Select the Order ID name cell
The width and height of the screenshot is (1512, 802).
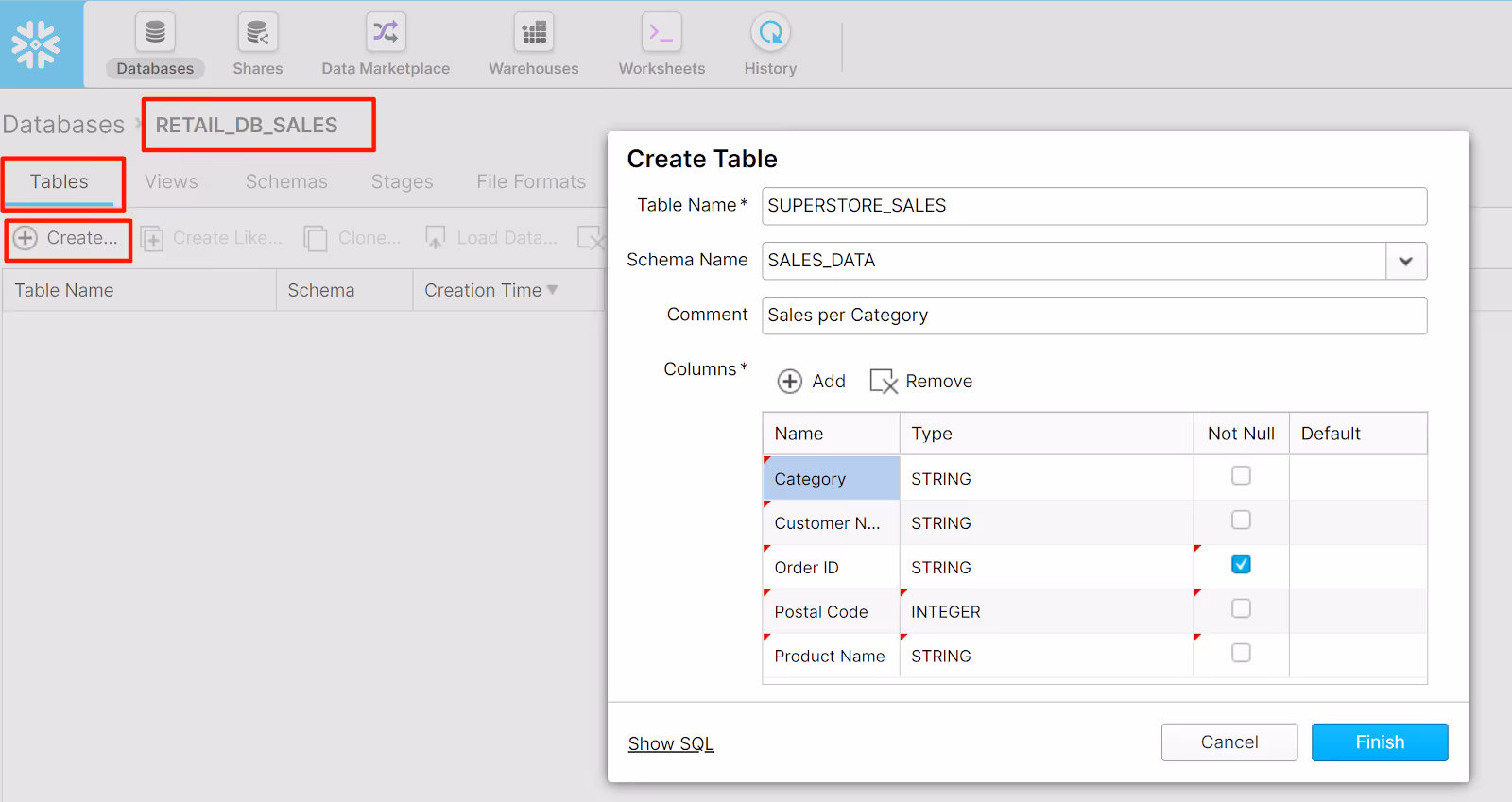pyautogui.click(x=832, y=567)
